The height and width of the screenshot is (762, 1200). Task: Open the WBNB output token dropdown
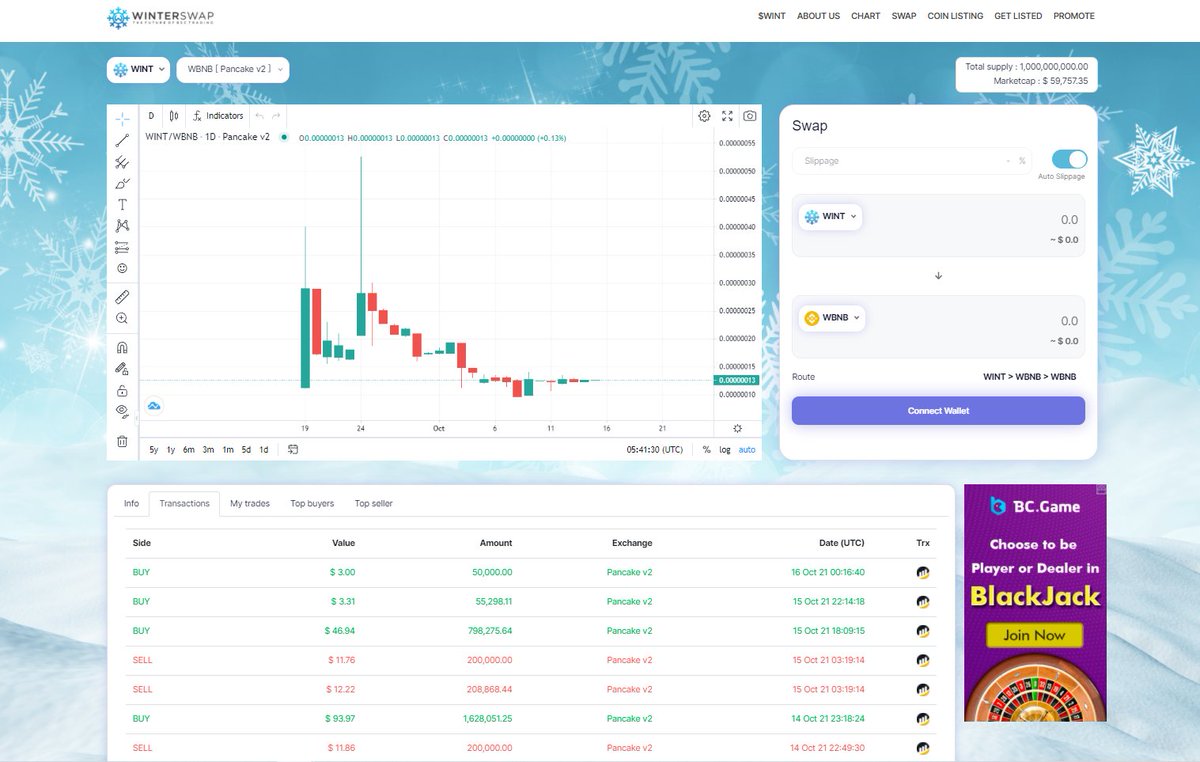[x=830, y=317]
